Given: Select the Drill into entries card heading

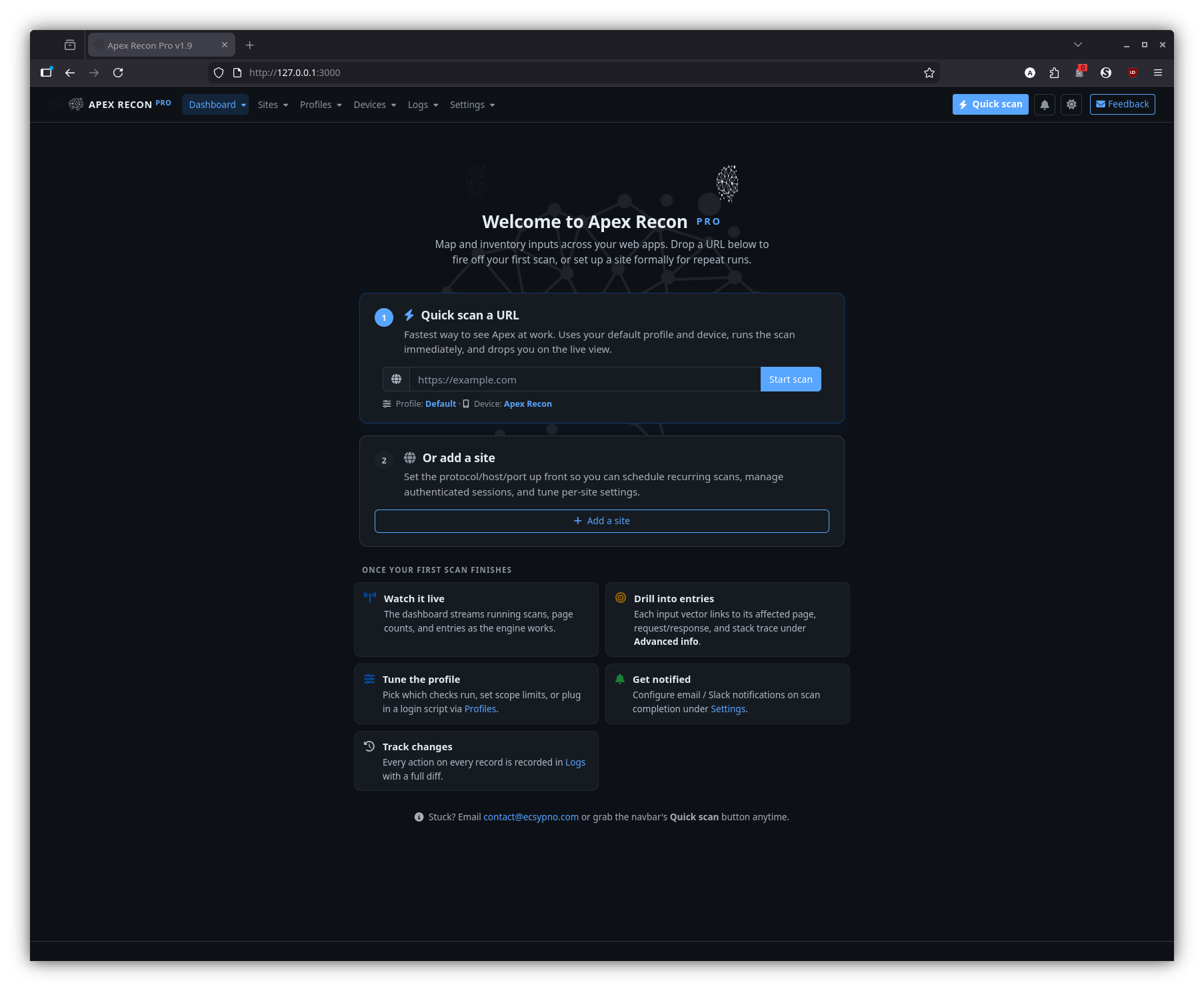Looking at the screenshot, I should 674,599.
